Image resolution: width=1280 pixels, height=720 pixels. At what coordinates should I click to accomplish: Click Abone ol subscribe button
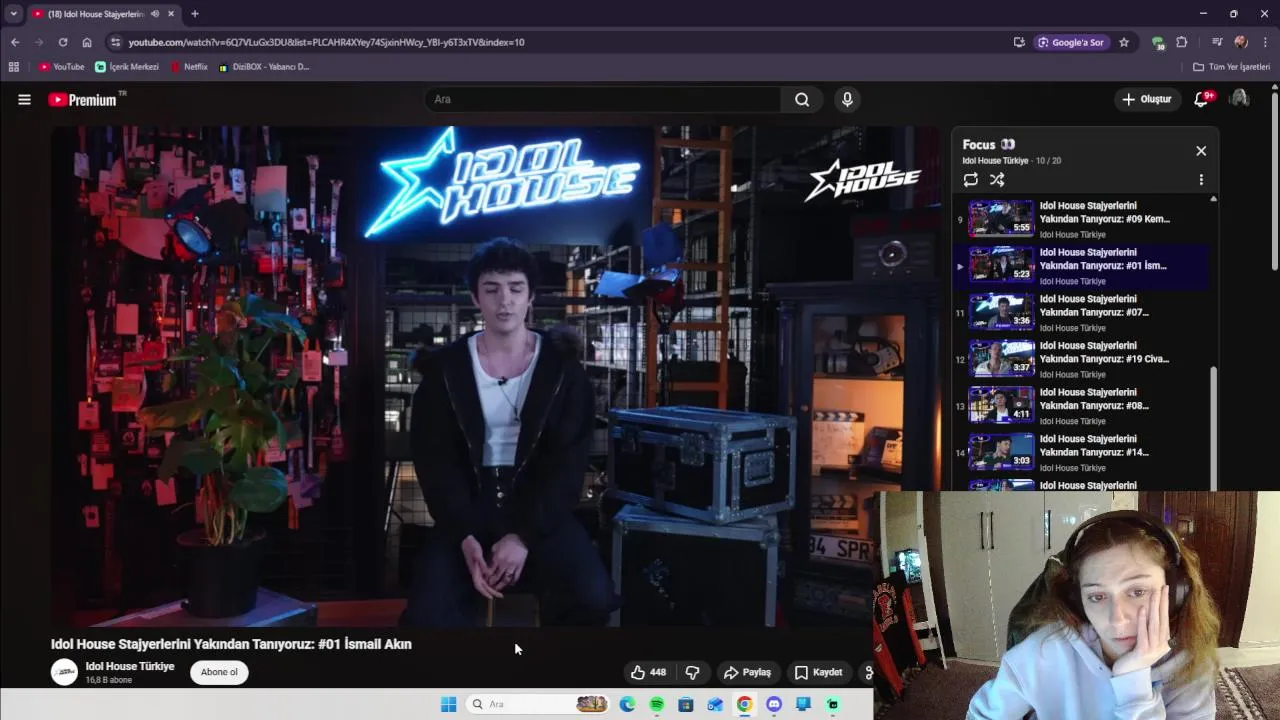[x=219, y=672]
